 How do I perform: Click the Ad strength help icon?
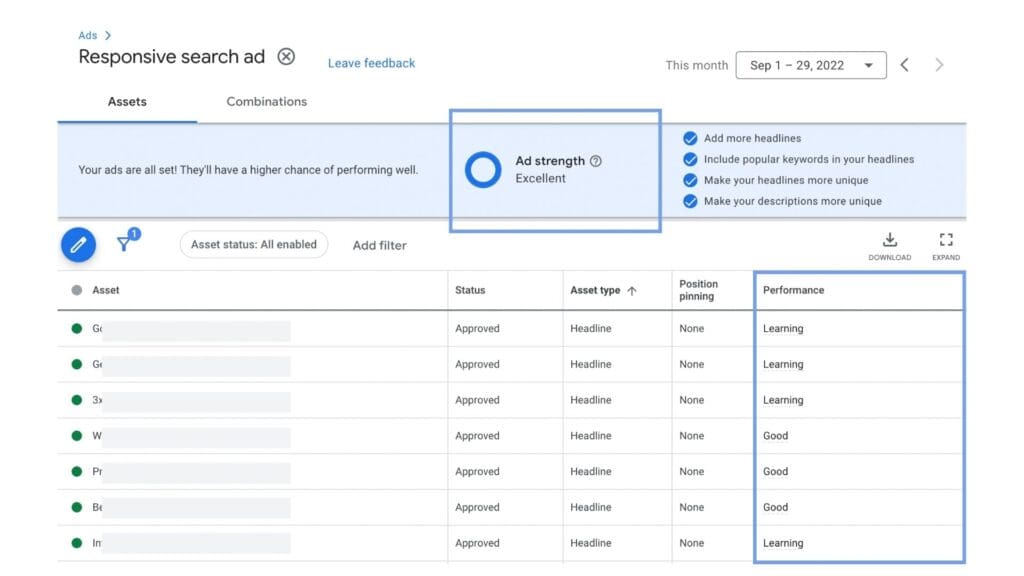[x=596, y=161]
